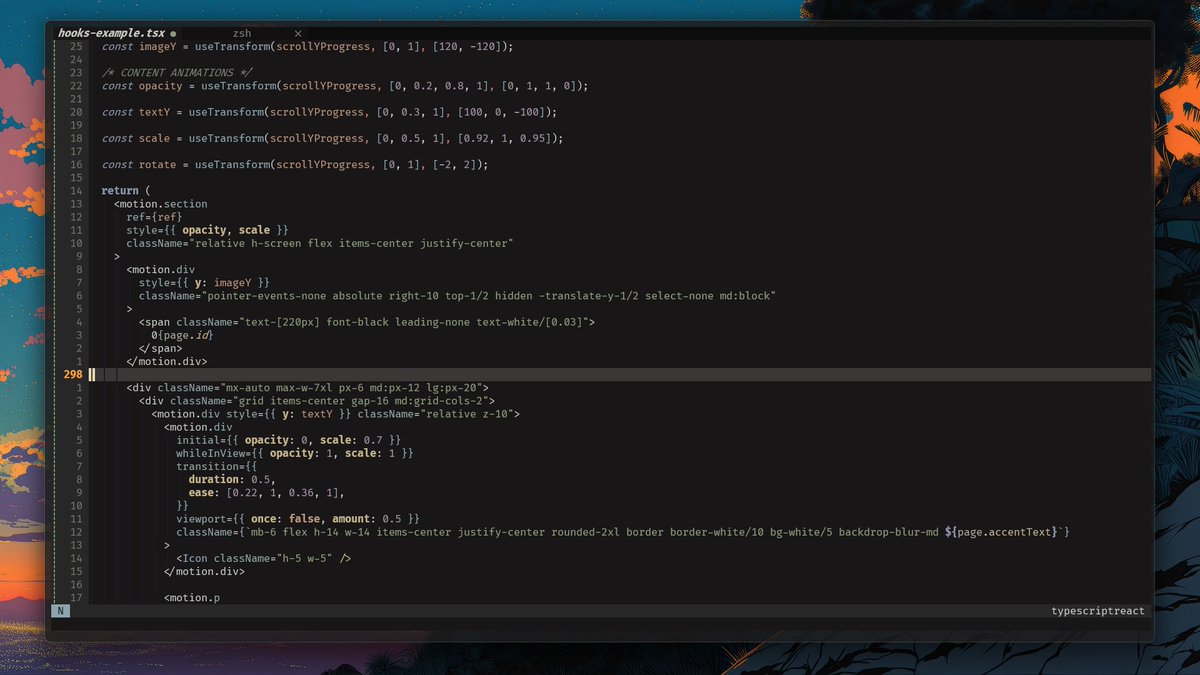1200x675 pixels.
Task: Click 'const rotate' variable declaration
Action: [x=138, y=164]
